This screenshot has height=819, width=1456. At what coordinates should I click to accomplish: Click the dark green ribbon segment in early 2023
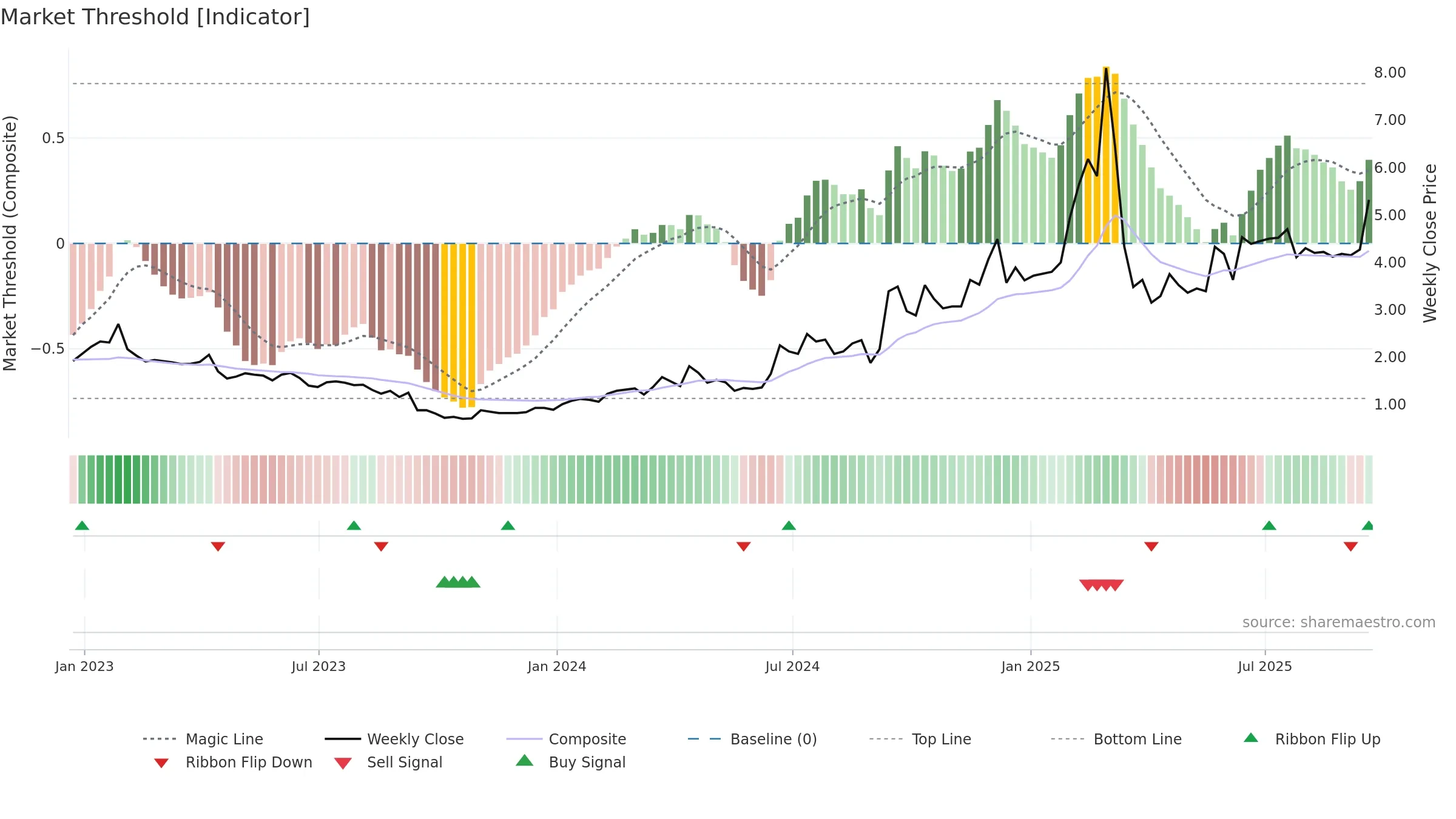coord(123,479)
